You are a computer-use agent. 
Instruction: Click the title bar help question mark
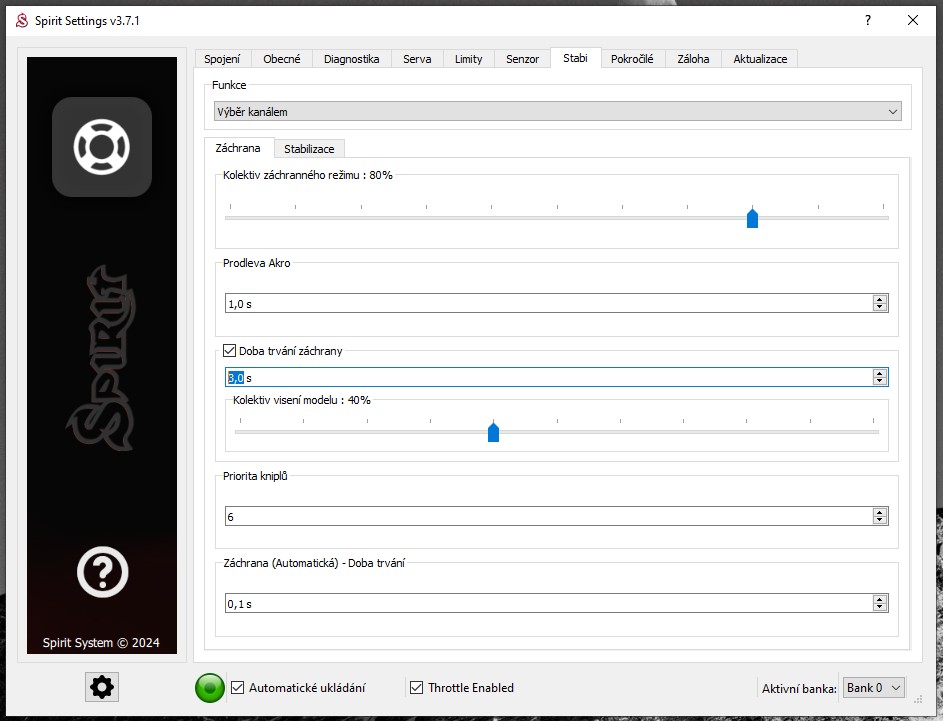point(867,20)
